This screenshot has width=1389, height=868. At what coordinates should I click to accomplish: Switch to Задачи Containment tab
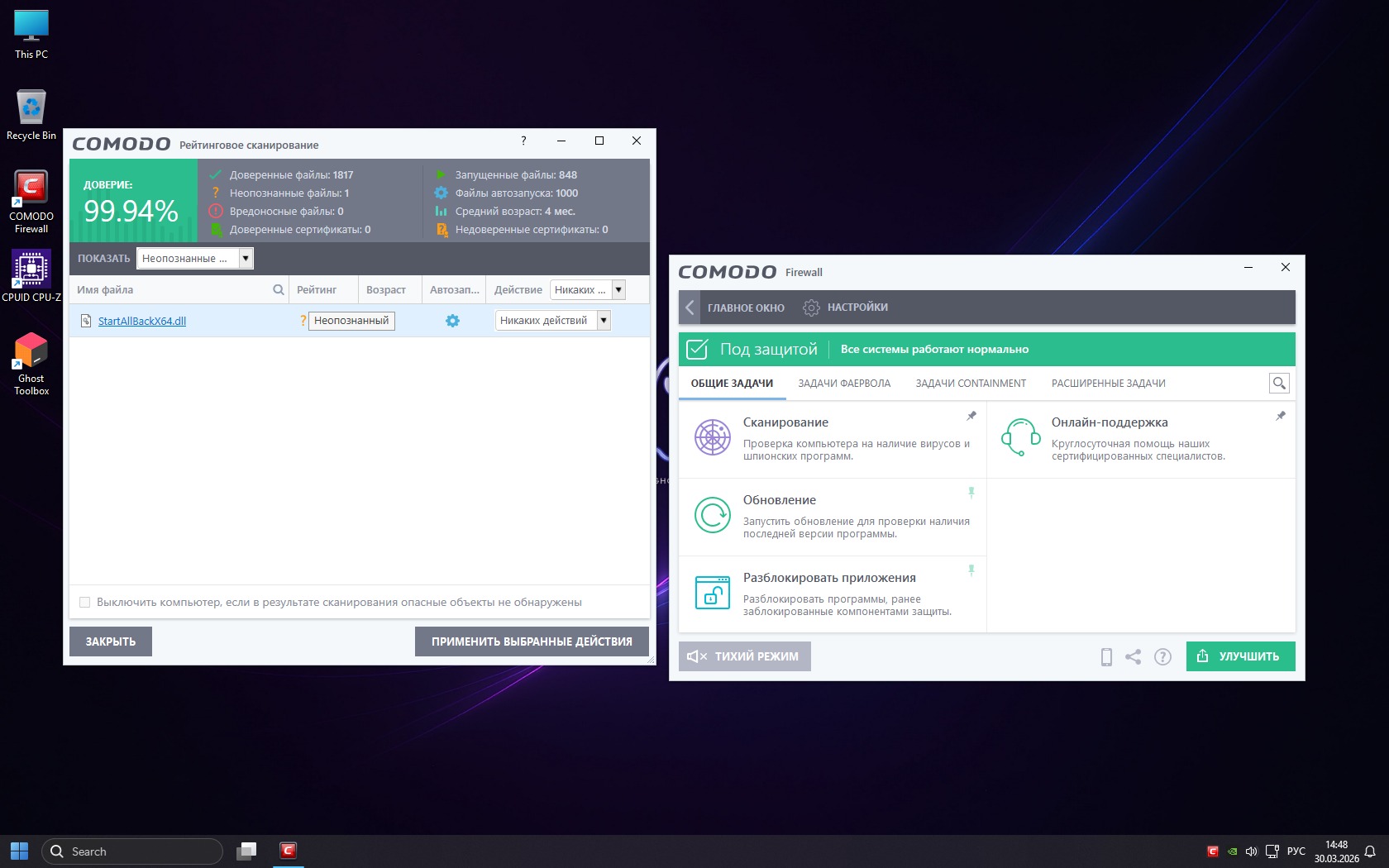point(971,384)
